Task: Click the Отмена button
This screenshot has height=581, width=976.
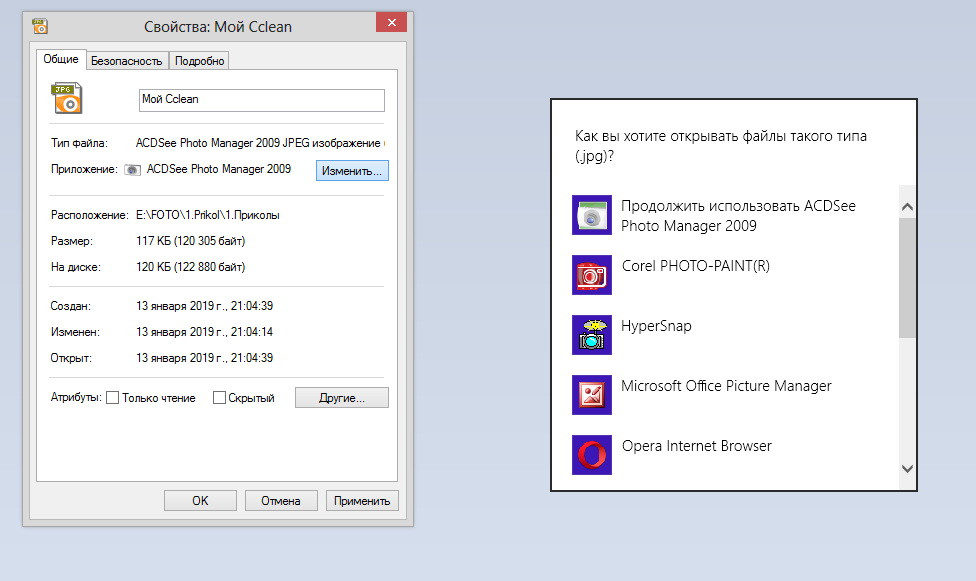Action: [x=281, y=501]
